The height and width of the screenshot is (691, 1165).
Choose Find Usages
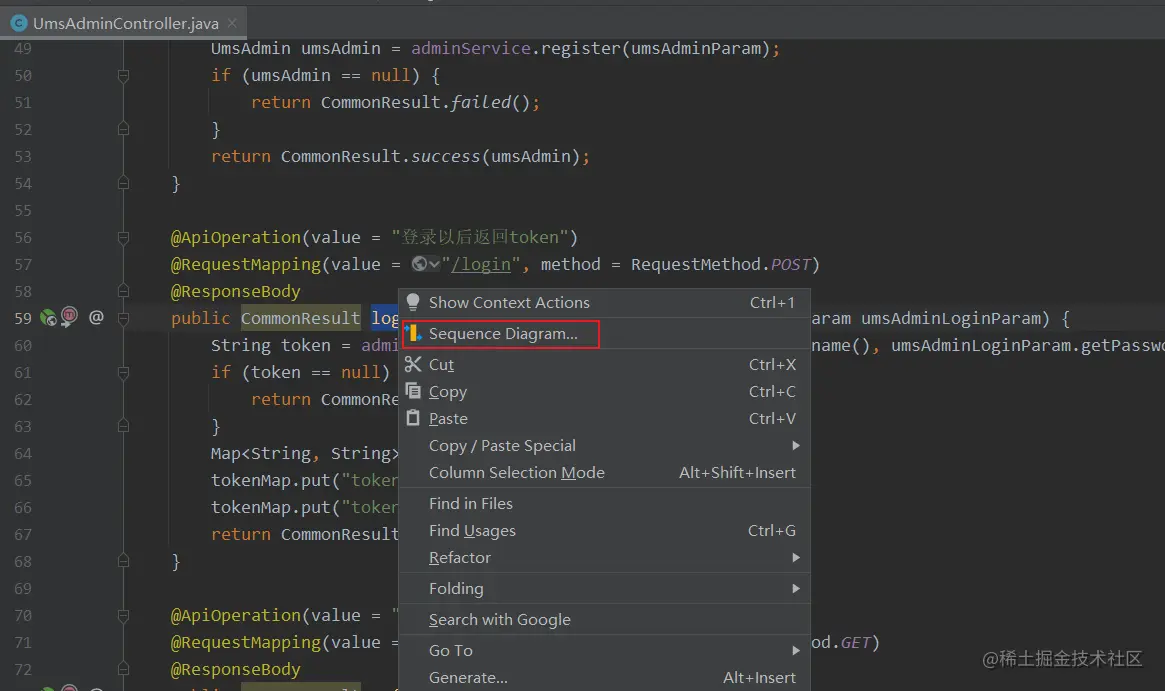coord(605,531)
